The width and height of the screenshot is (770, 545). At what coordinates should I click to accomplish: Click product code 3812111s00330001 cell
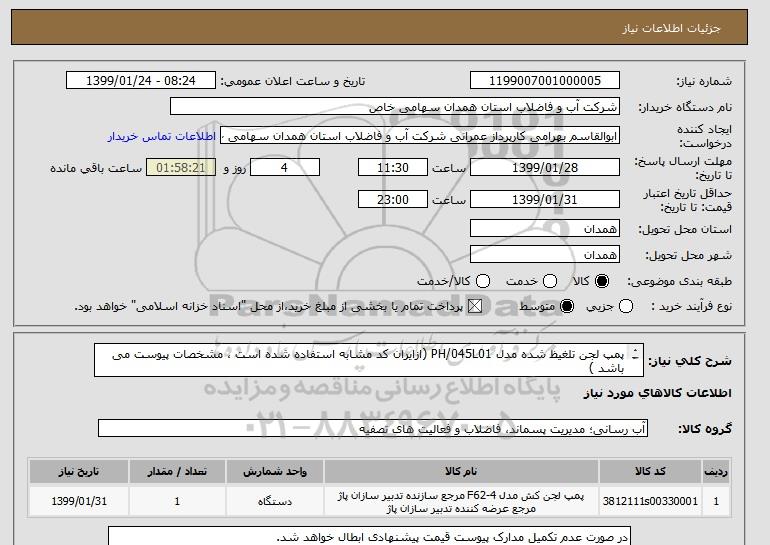(650, 501)
